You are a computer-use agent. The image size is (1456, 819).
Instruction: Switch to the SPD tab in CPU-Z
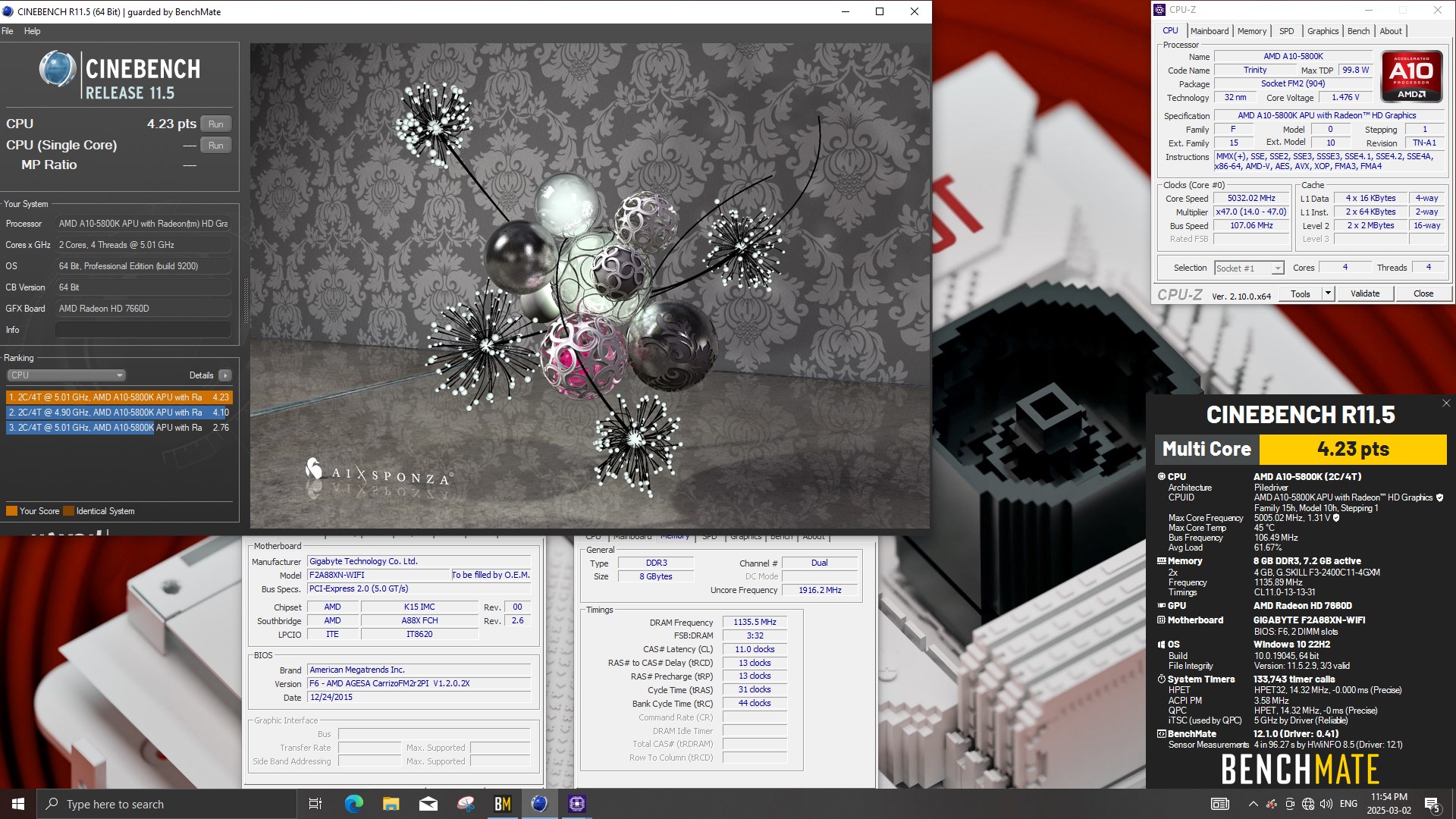(1287, 31)
